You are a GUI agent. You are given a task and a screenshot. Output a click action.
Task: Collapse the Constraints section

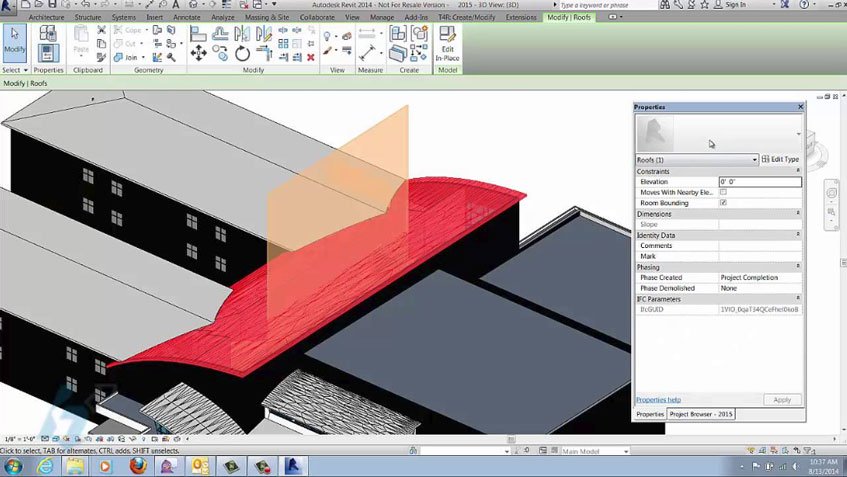[797, 171]
